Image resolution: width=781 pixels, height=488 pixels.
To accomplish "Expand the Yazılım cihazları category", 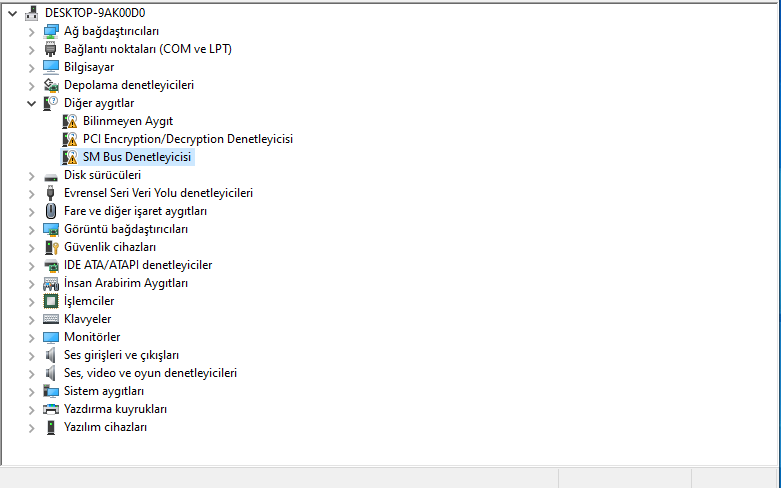I will pos(31,428).
